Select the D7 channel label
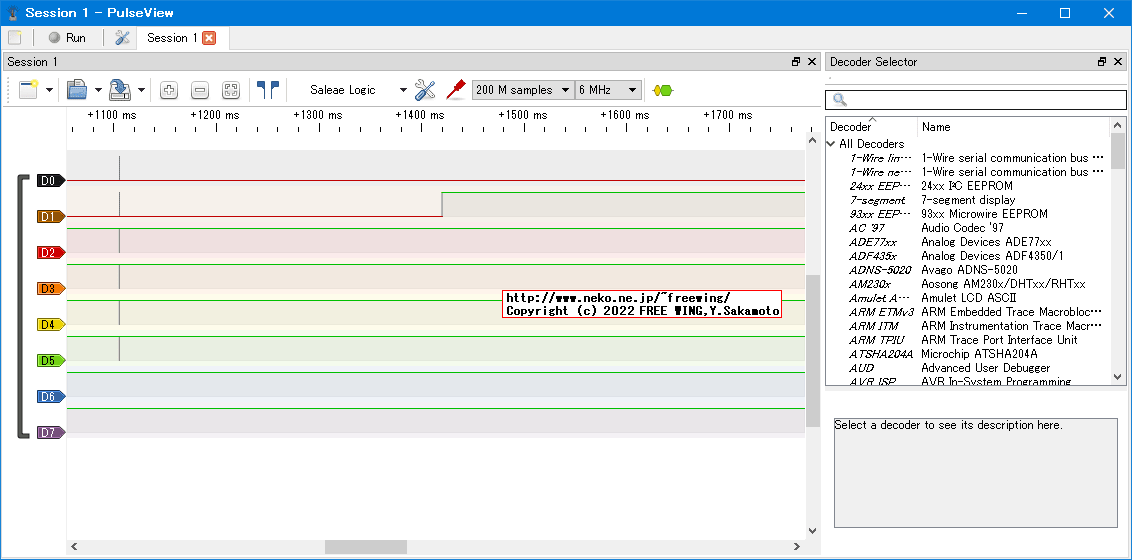Screen dimensions: 1132x560 tap(51, 433)
